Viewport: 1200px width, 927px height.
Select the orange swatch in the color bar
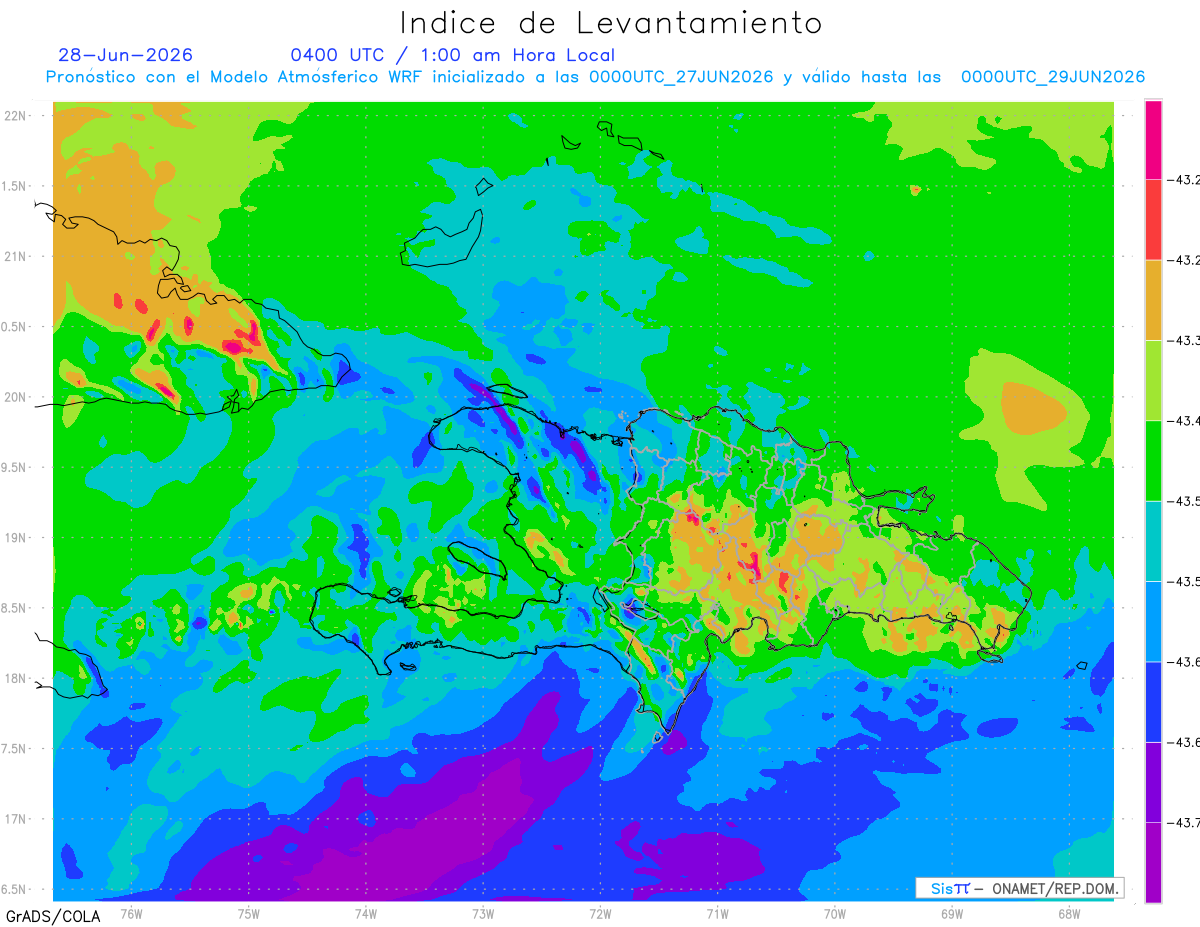point(1153,300)
